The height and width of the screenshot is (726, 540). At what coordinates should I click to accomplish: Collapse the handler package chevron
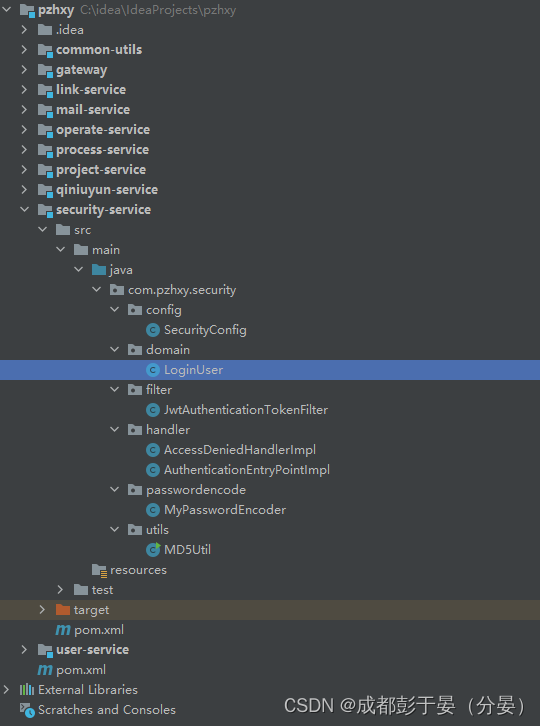pyautogui.click(x=115, y=429)
